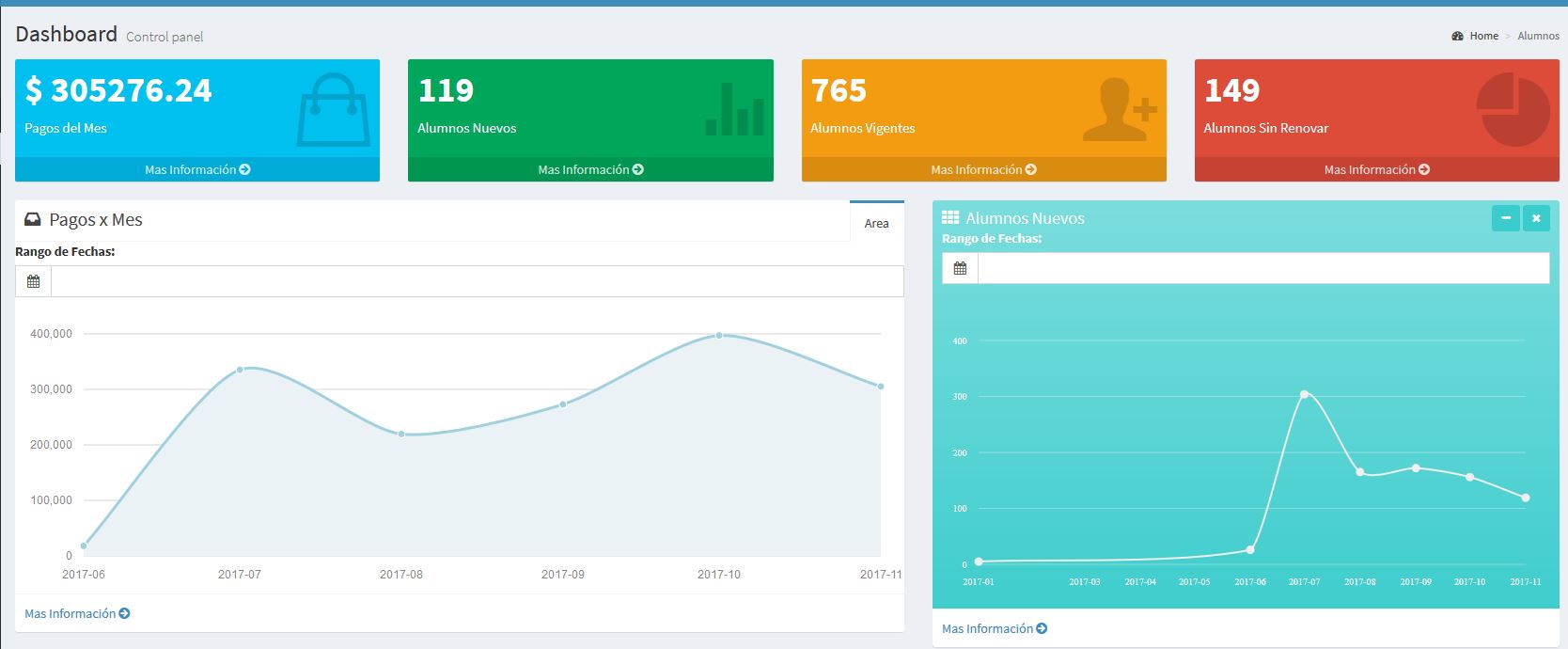Click the shopping bag icon on Pagos del Mes
This screenshot has height=649, width=1568.
coord(334,109)
